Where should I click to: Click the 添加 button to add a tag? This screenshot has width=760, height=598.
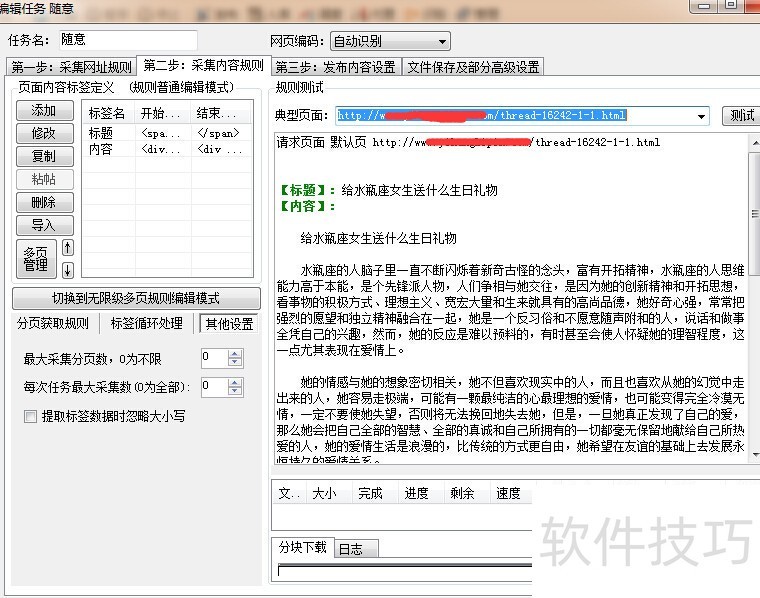[x=44, y=110]
